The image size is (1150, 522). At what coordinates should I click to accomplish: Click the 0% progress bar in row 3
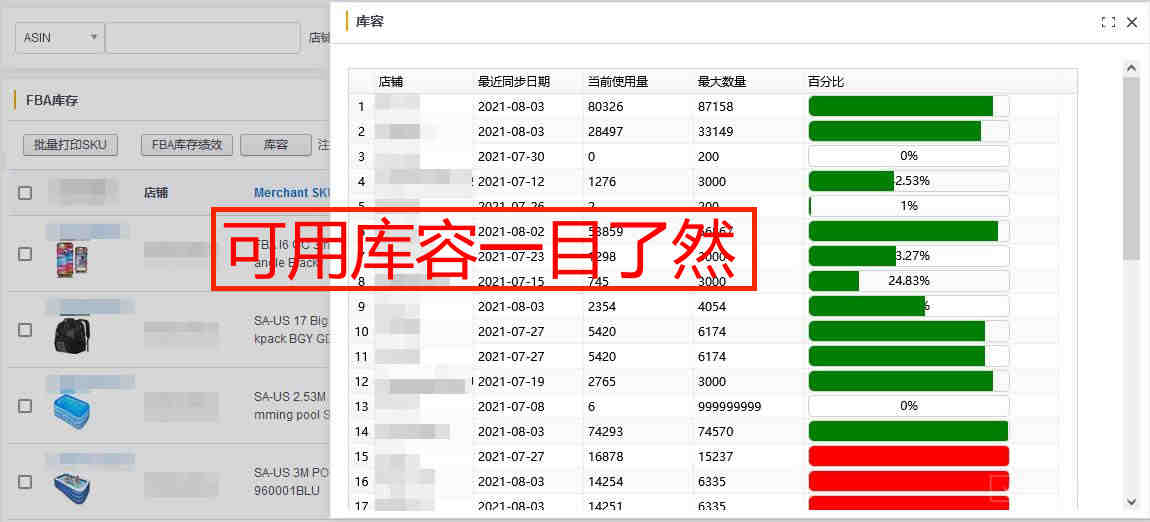pos(909,156)
